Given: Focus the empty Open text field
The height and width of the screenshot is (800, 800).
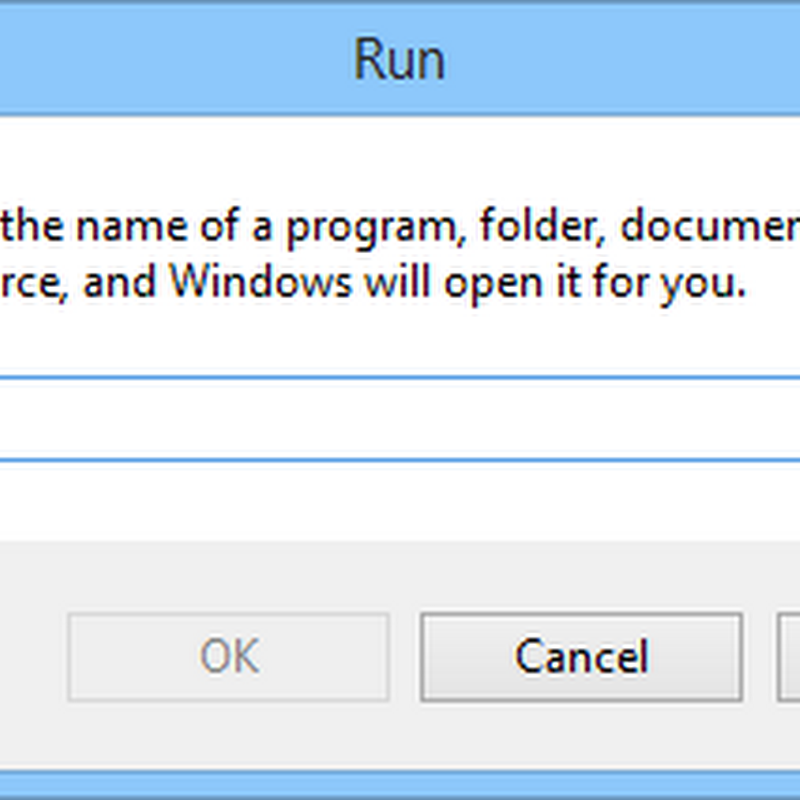Looking at the screenshot, I should tap(400, 419).
